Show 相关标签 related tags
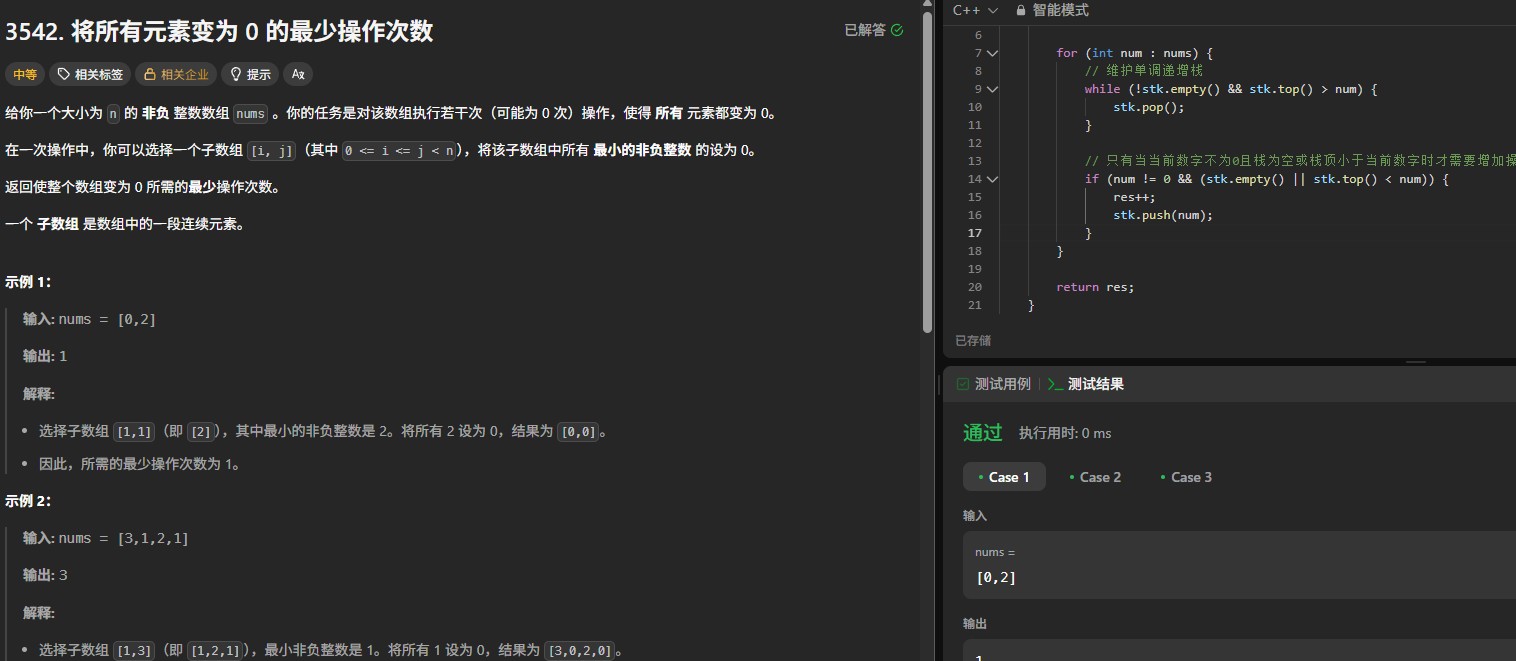Viewport: 1516px width, 661px height. [x=90, y=74]
